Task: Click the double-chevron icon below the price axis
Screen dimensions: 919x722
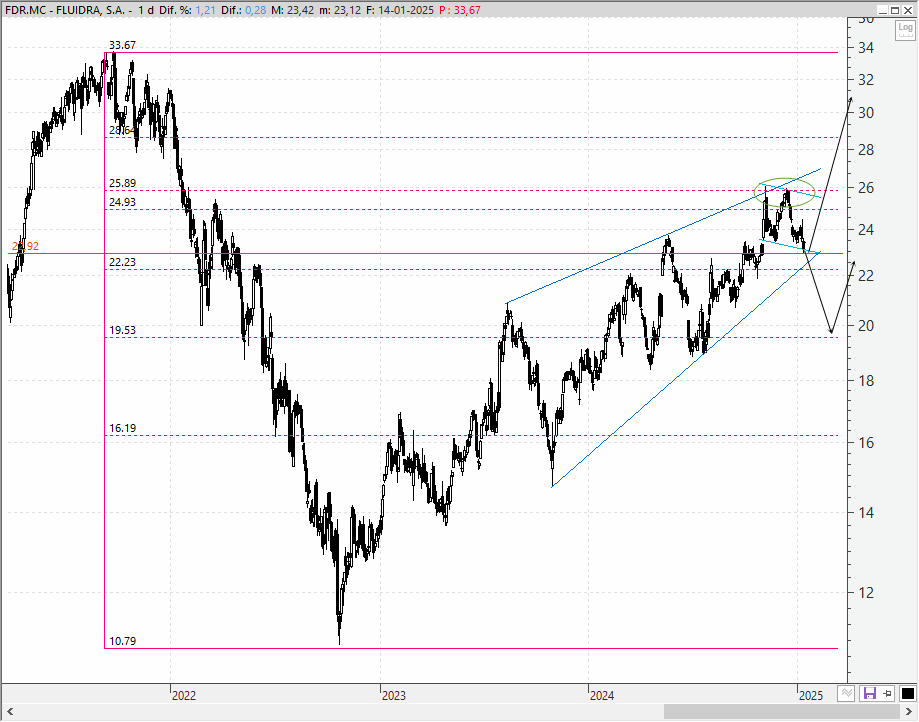Action: click(846, 694)
